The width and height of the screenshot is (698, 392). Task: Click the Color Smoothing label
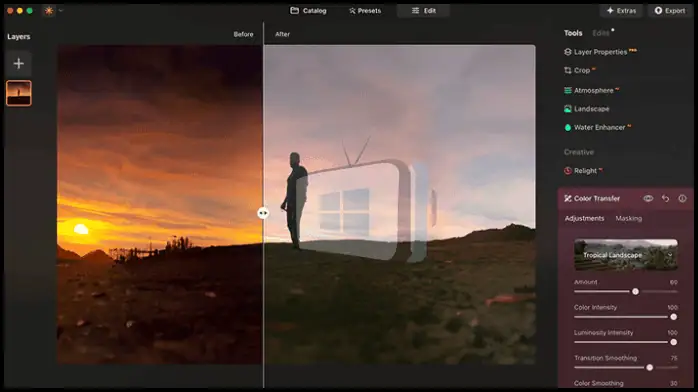pyautogui.click(x=599, y=383)
